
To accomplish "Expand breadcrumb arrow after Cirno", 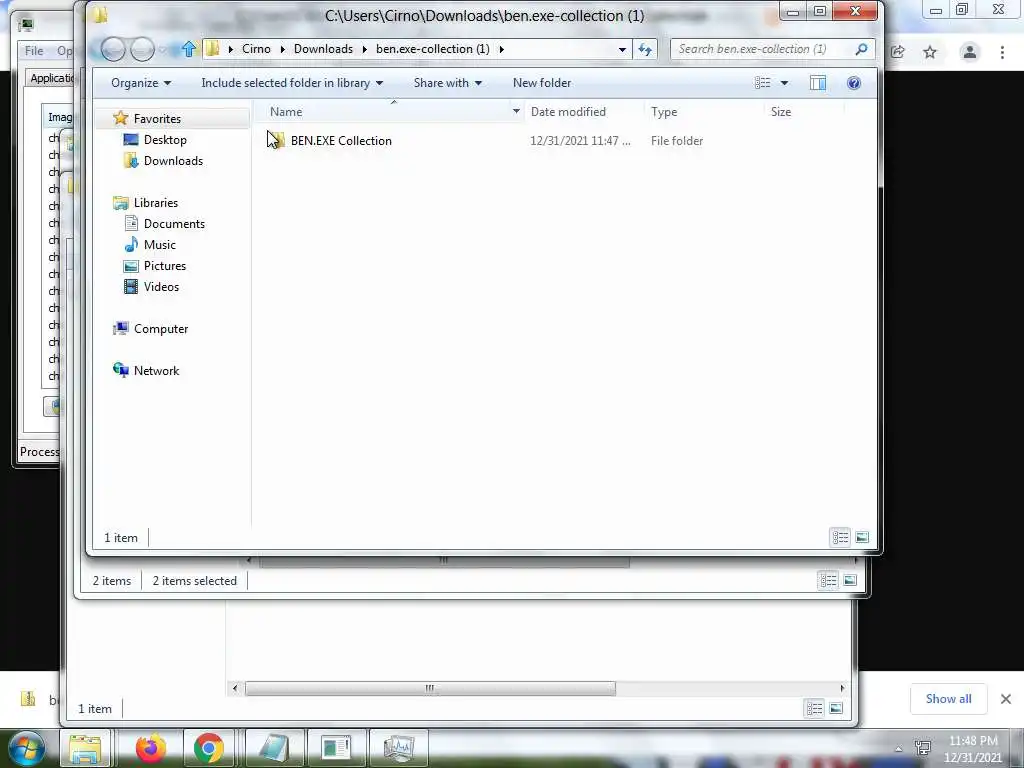I will click(282, 49).
